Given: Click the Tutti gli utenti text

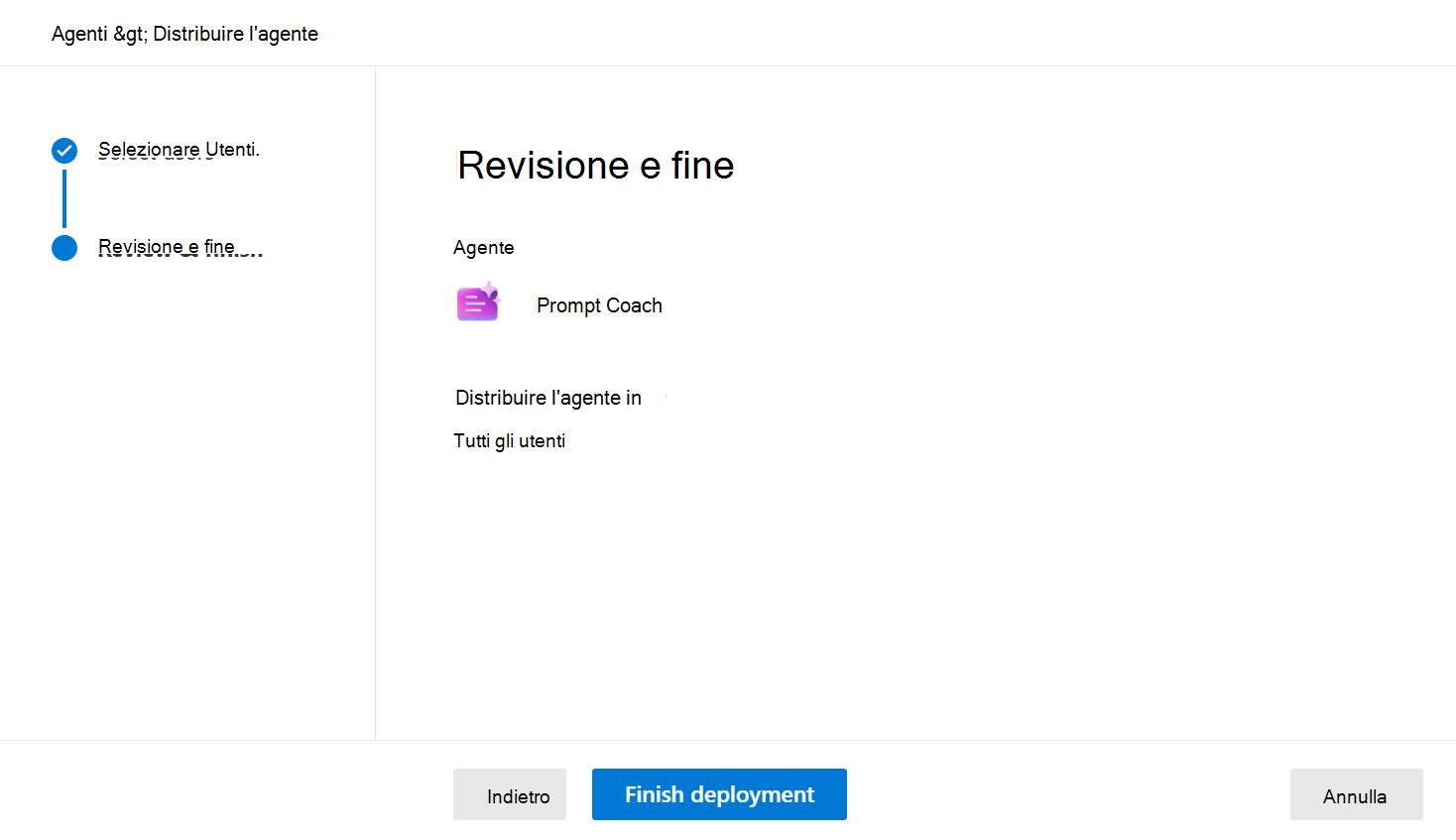Looking at the screenshot, I should click(x=510, y=440).
